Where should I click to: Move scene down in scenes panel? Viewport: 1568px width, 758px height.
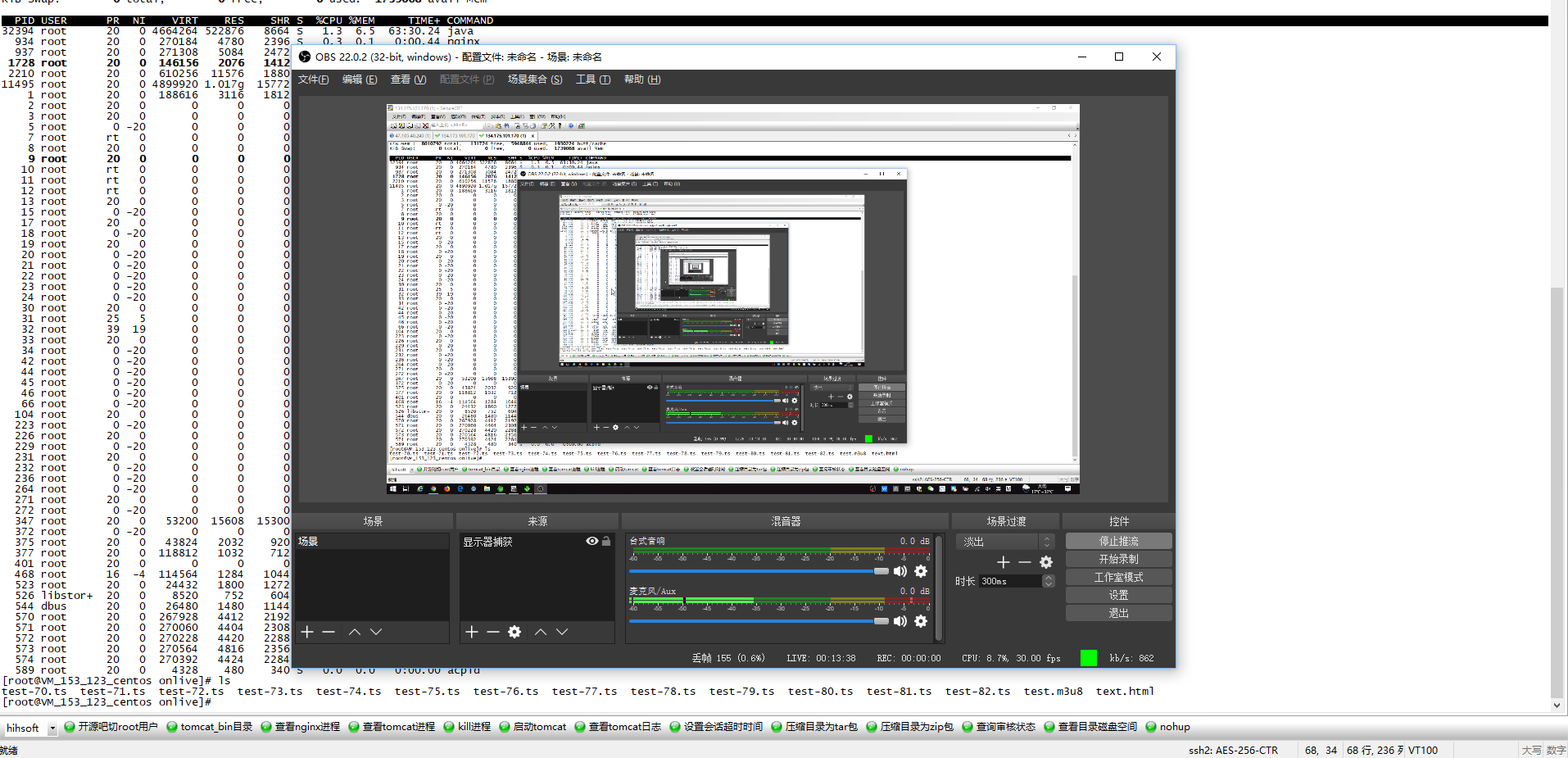[376, 632]
